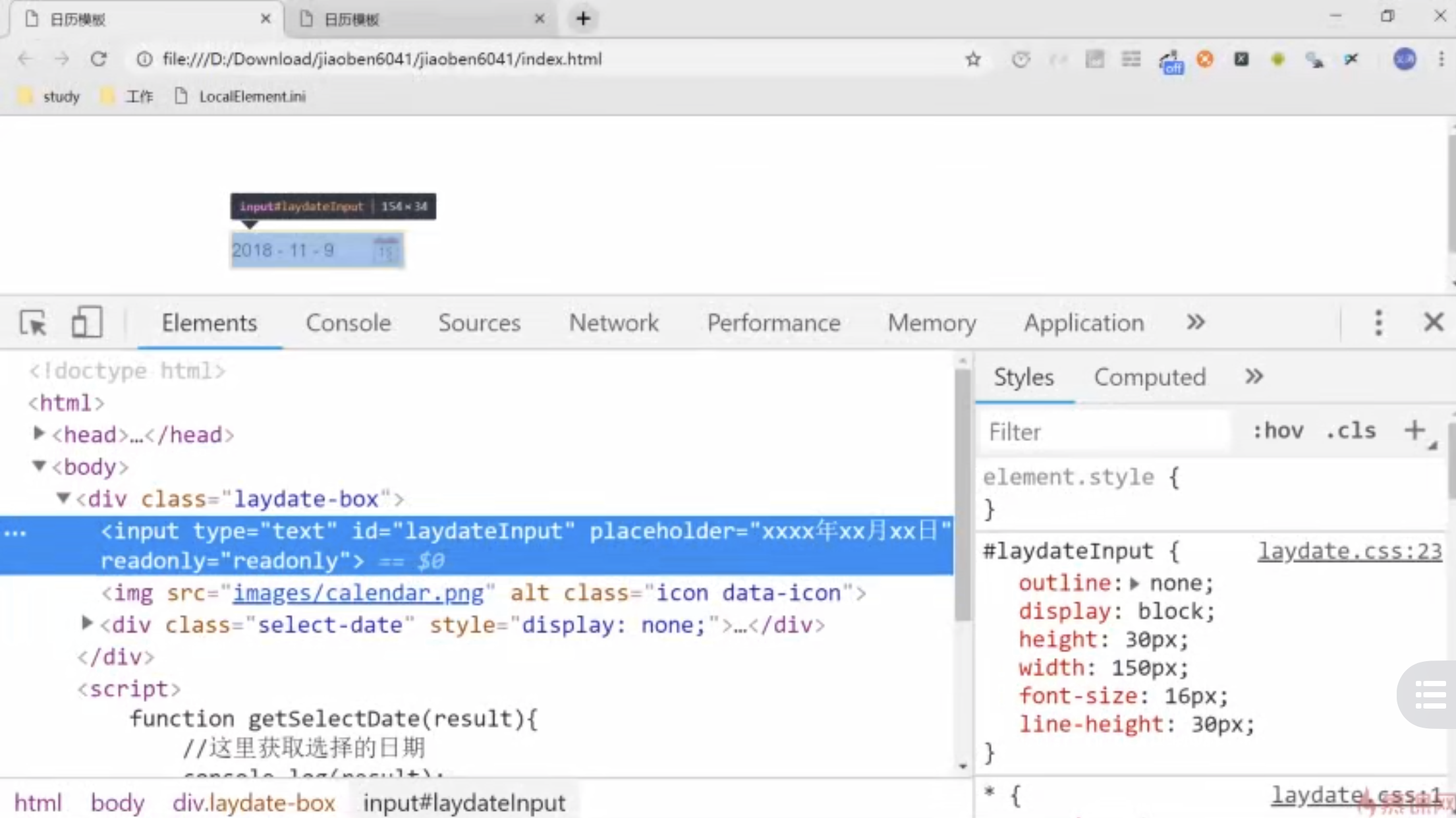Add new style rule plus icon
1456x818 pixels.
pyautogui.click(x=1414, y=431)
